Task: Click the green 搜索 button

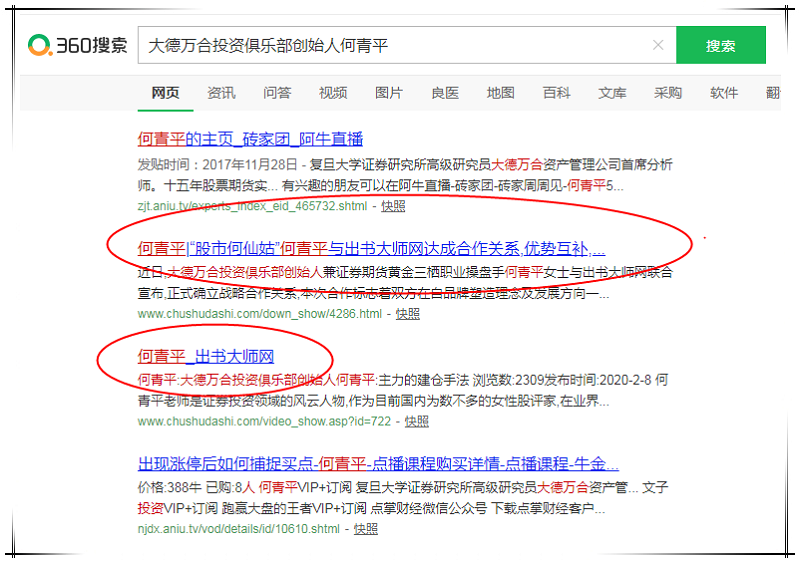Action: coord(720,46)
